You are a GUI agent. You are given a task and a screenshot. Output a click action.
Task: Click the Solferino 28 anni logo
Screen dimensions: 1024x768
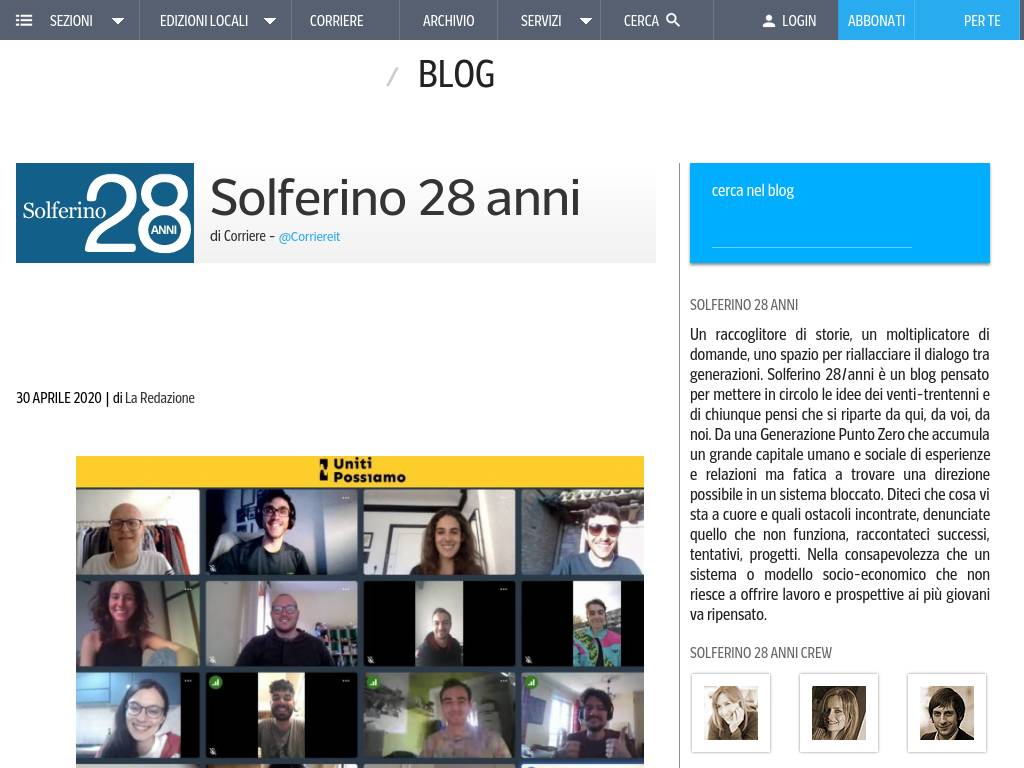105,213
